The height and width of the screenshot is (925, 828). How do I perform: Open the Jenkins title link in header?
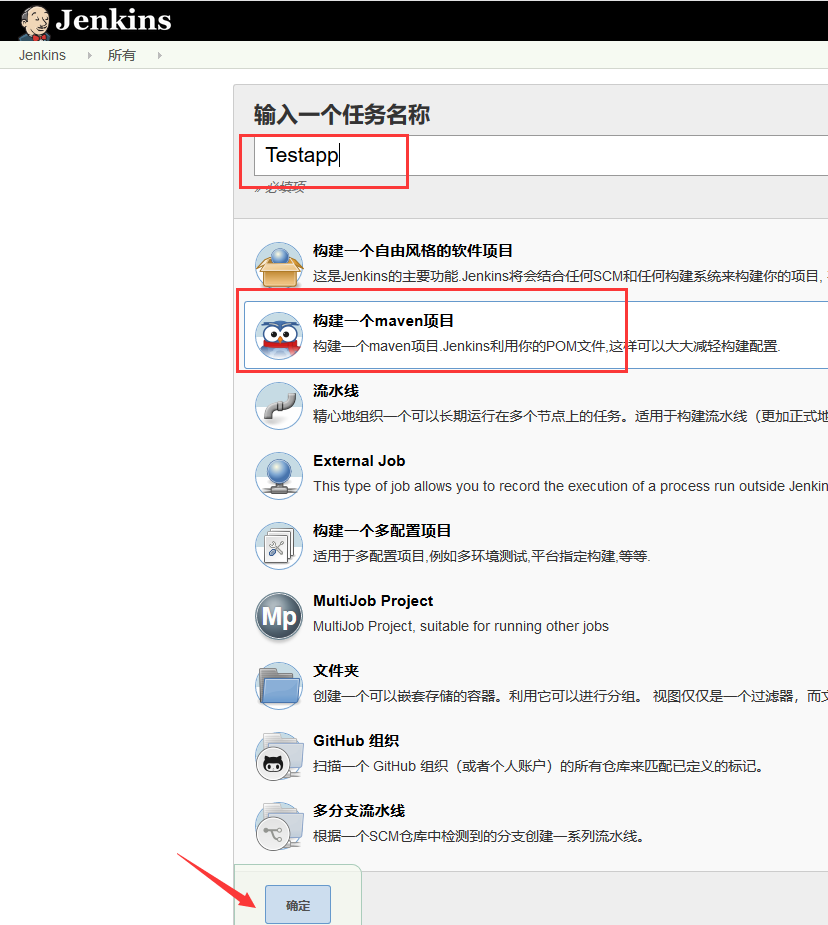pyautogui.click(x=113, y=20)
